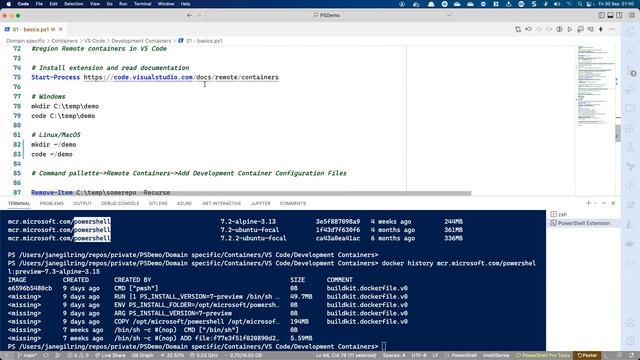Select the 01 - basics.ps1 editor tab
640x360 pixels.
pyautogui.click(x=33, y=29)
